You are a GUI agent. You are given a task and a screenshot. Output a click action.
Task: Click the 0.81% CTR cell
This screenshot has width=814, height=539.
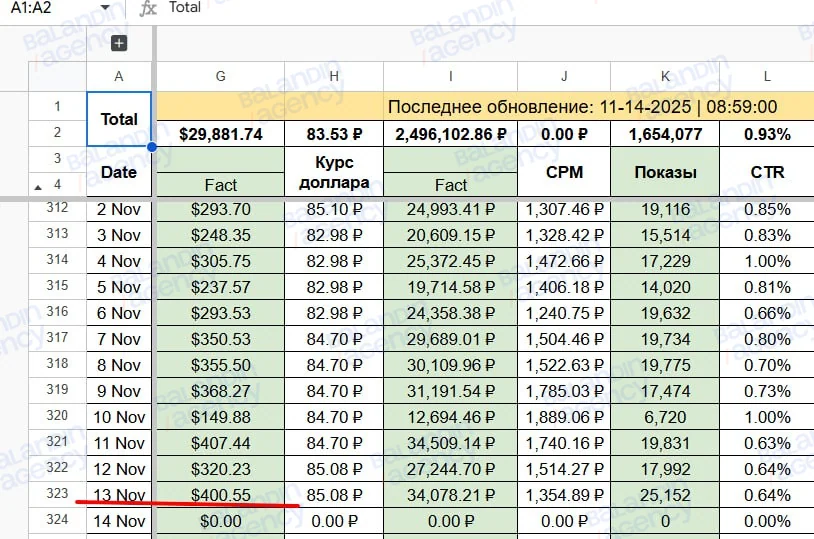767,287
